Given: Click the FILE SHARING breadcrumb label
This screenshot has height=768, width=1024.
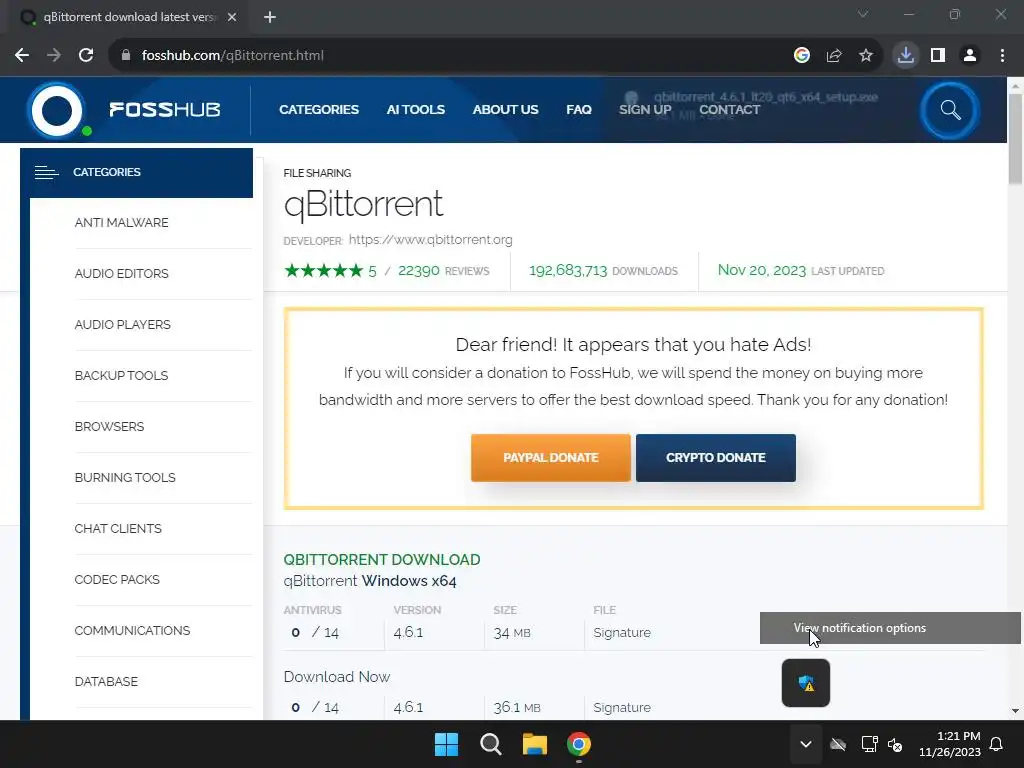Looking at the screenshot, I should pos(317,173).
